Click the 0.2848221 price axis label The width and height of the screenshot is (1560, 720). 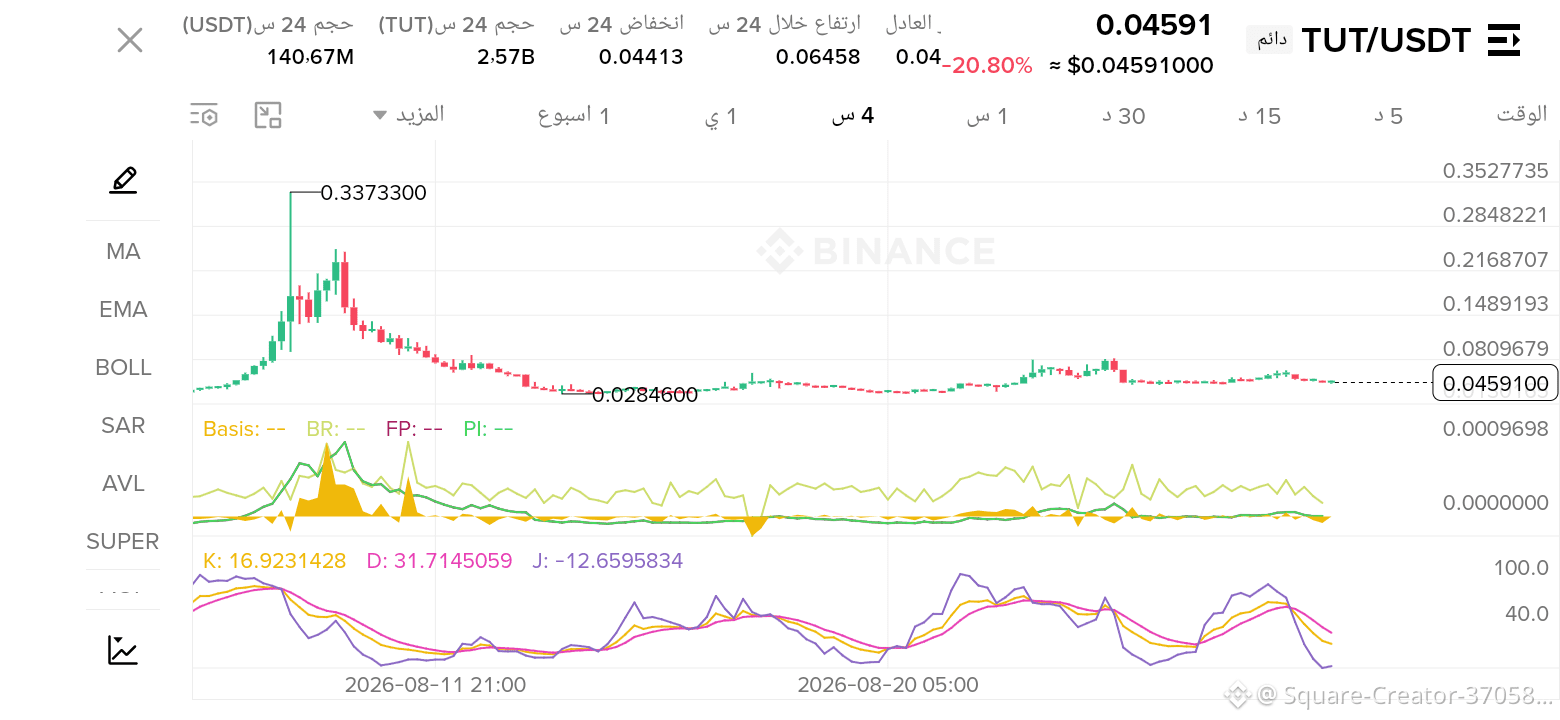(1495, 215)
